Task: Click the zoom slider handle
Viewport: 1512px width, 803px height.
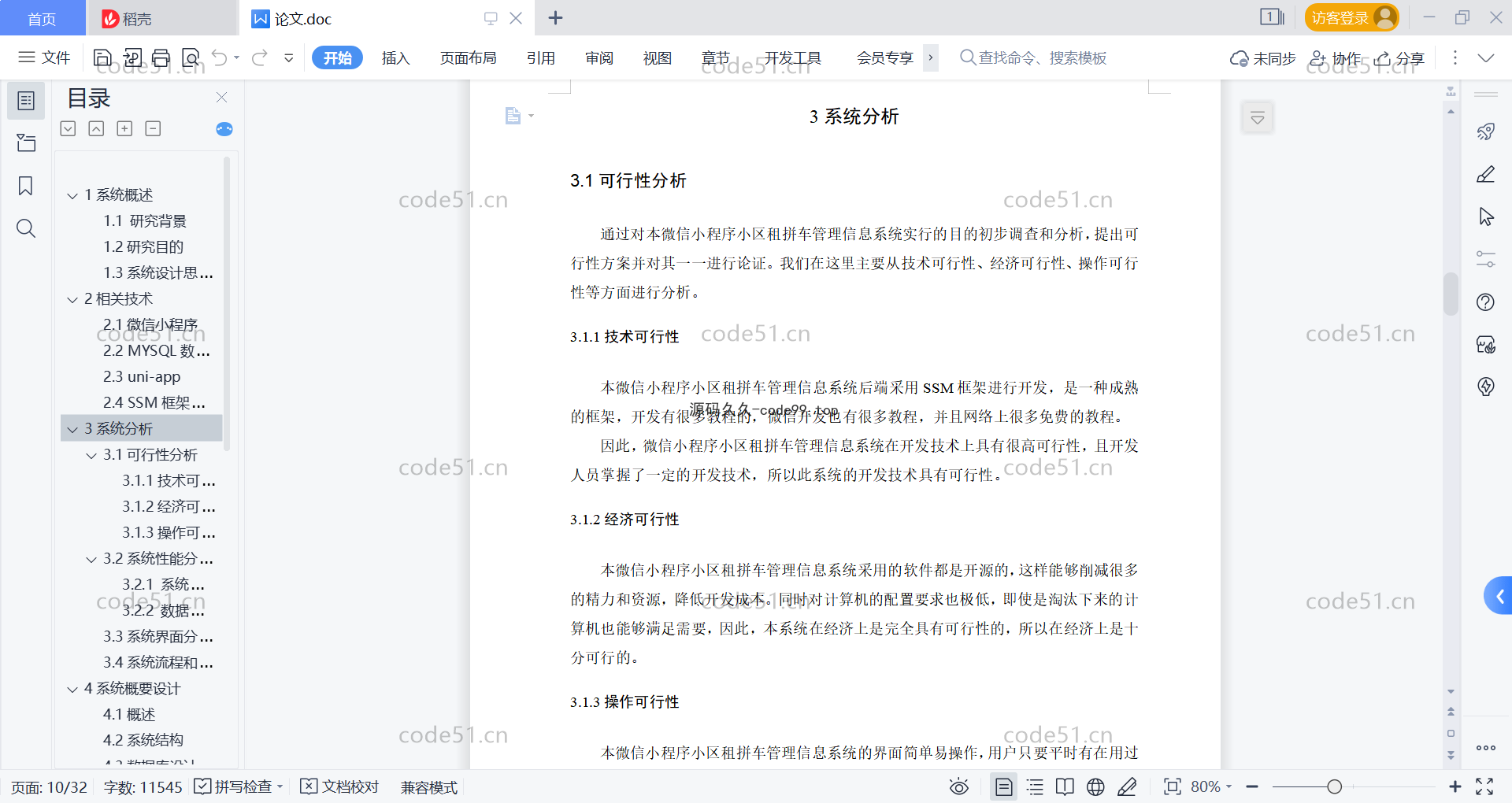Action: click(x=1334, y=786)
